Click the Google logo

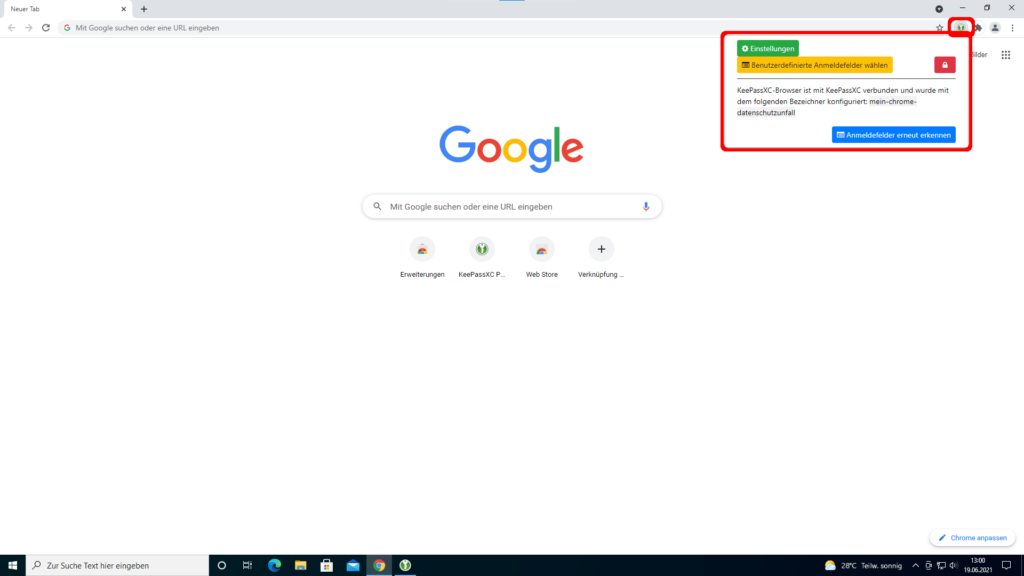pyautogui.click(x=511, y=148)
